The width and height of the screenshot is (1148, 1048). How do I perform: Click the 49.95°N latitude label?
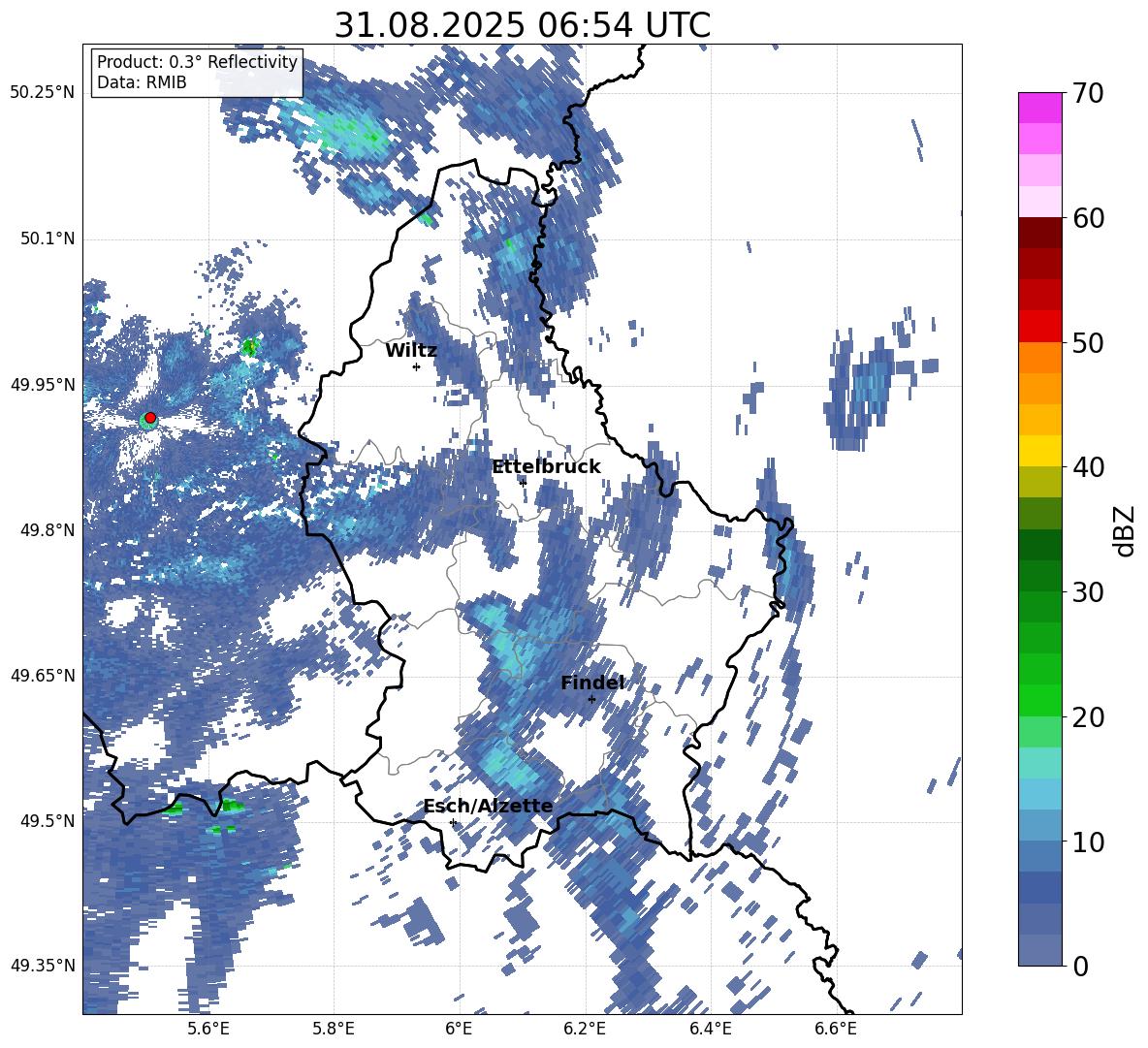[x=43, y=385]
